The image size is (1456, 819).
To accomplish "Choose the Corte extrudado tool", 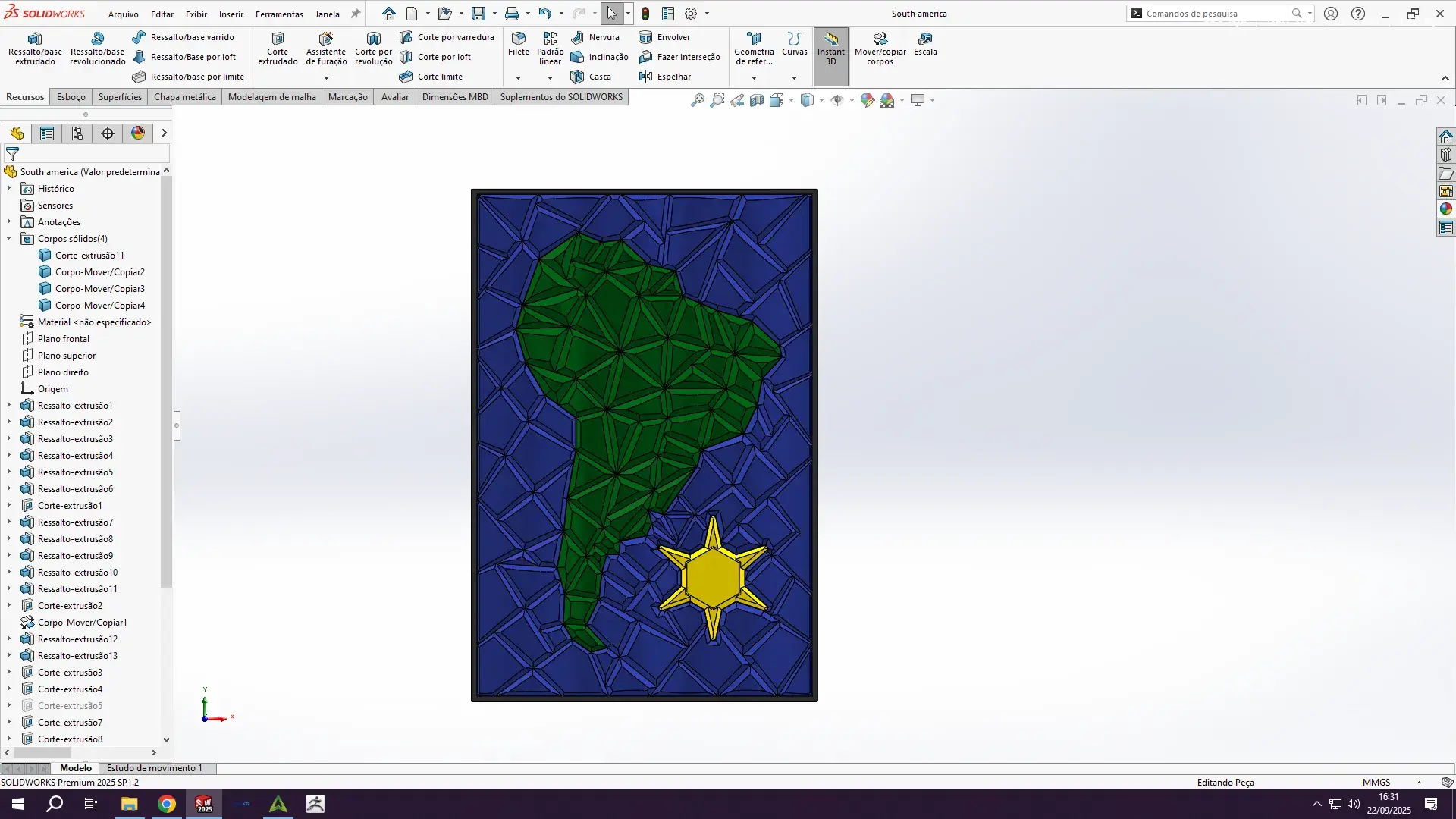I will [278, 49].
